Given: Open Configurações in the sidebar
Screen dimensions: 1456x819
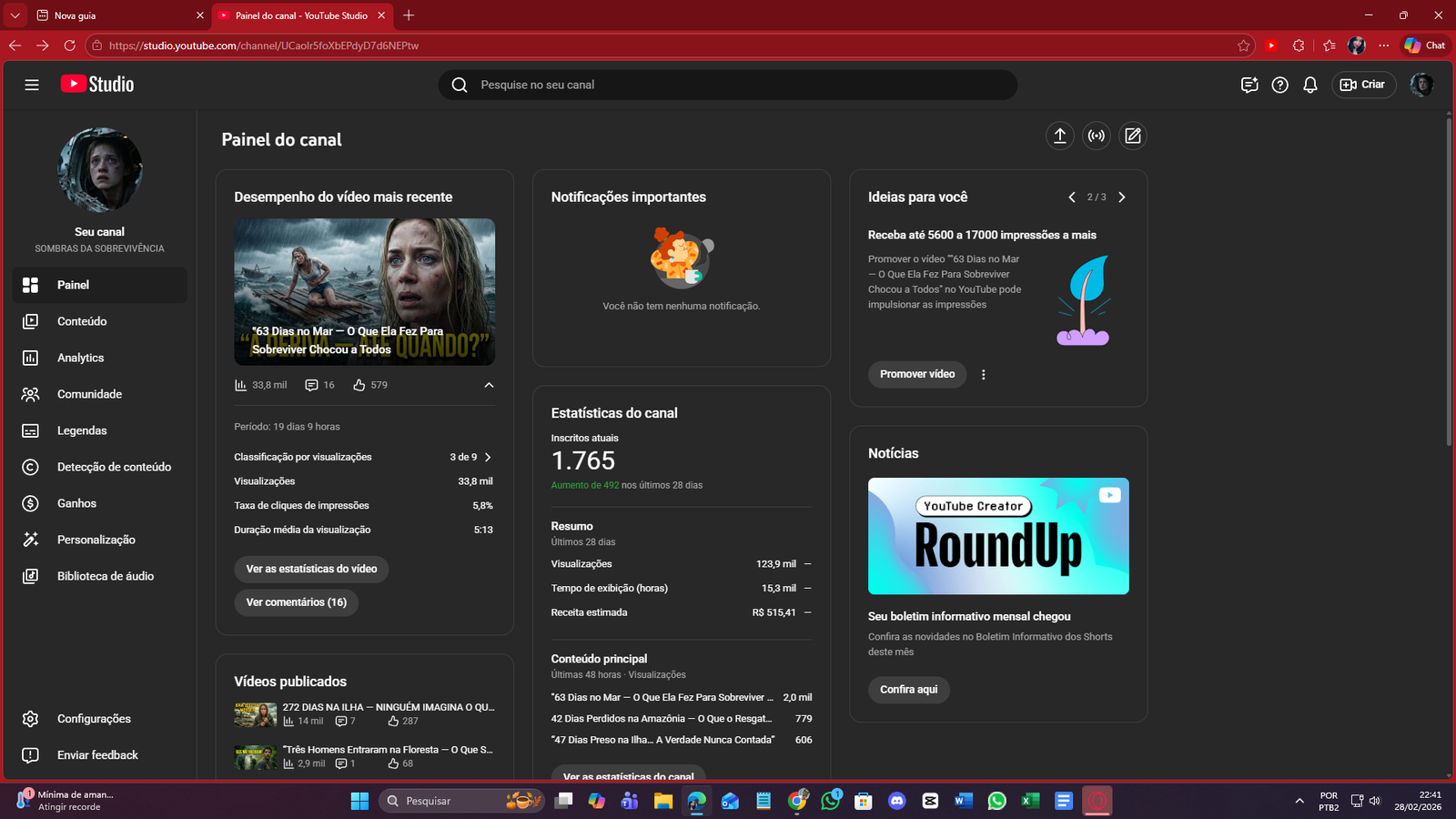Looking at the screenshot, I should (x=94, y=719).
